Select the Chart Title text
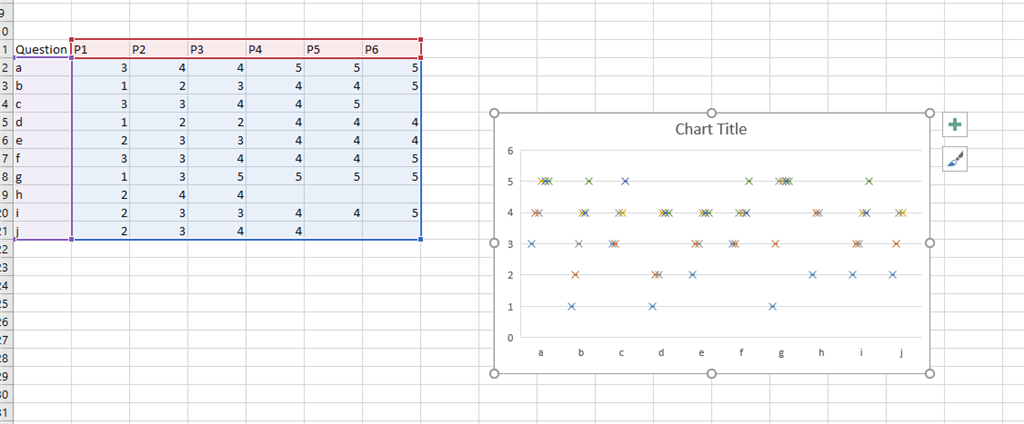Viewport: 1024px width, 424px height. pos(711,129)
